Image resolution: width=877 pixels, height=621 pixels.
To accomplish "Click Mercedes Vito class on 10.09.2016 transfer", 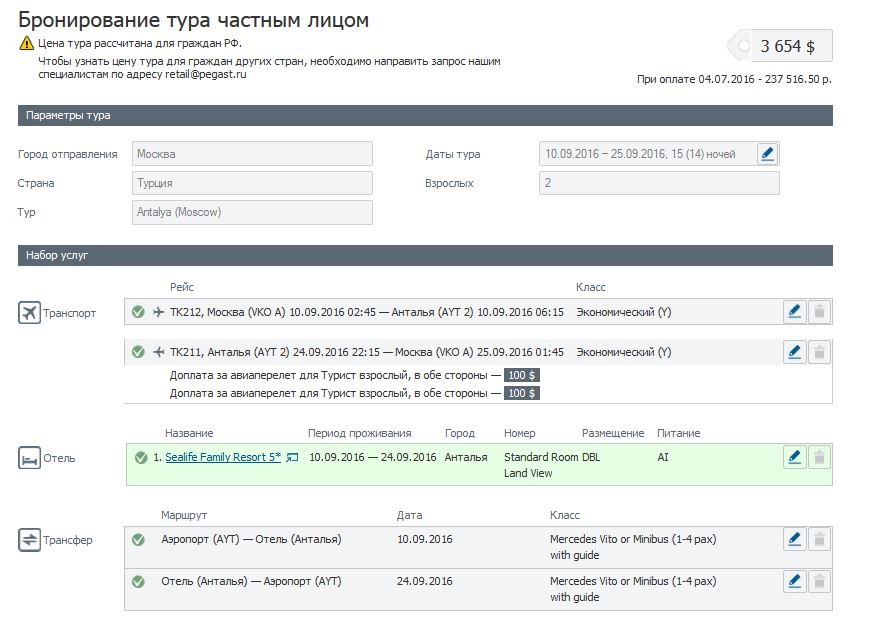I will point(633,547).
